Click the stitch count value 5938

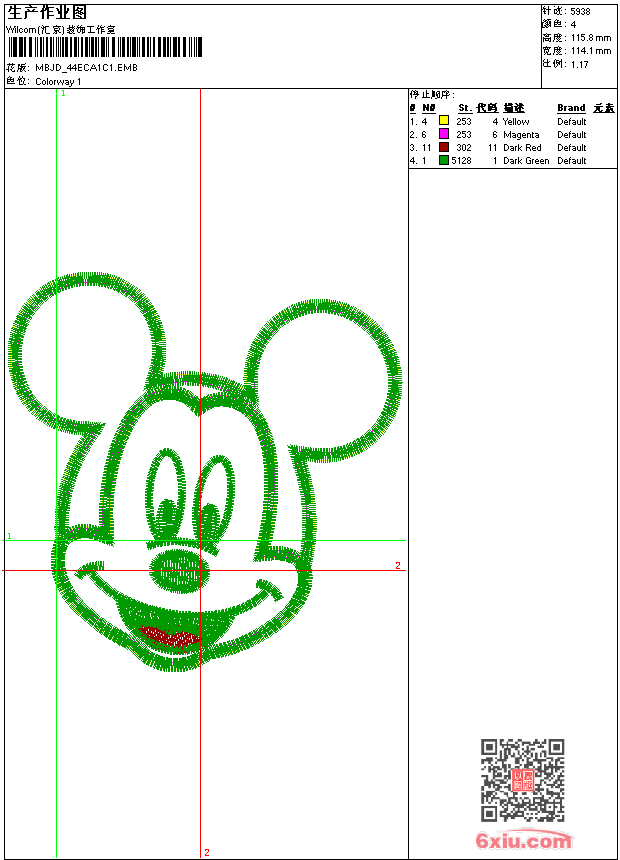click(580, 12)
